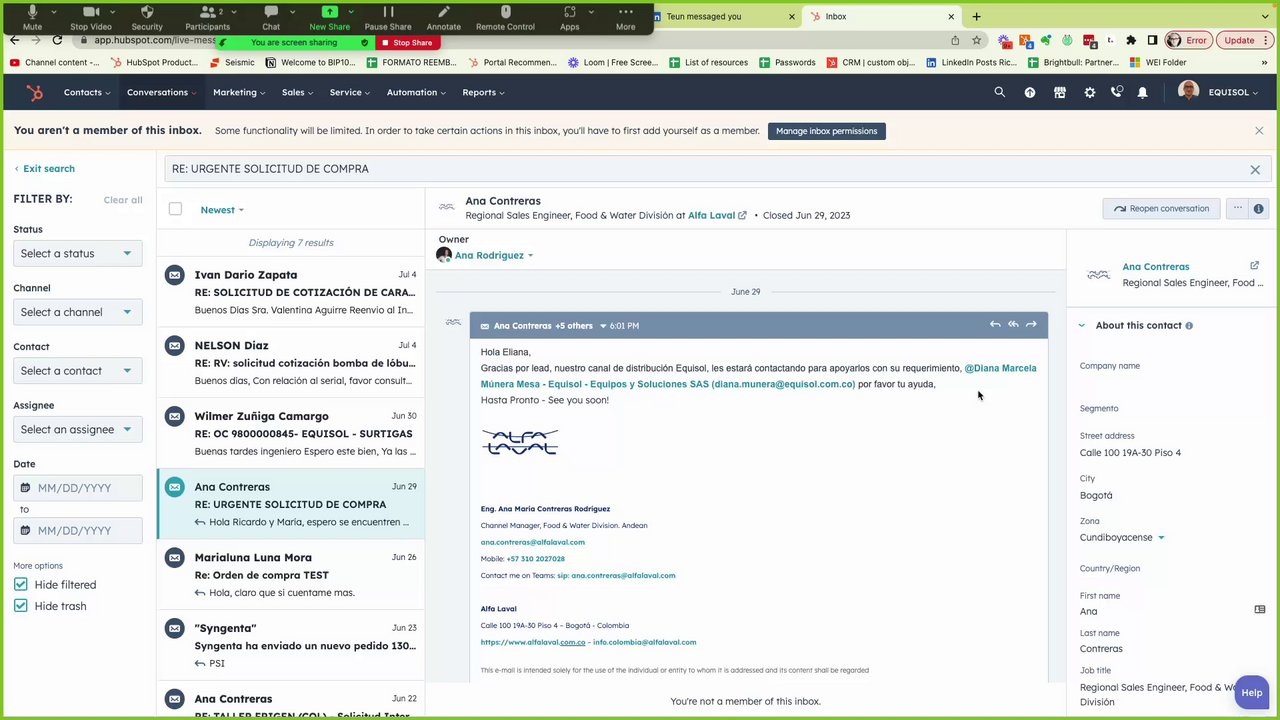Viewport: 1280px width, 720px height.
Task: Click the reply arrow on the email
Action: (x=995, y=324)
